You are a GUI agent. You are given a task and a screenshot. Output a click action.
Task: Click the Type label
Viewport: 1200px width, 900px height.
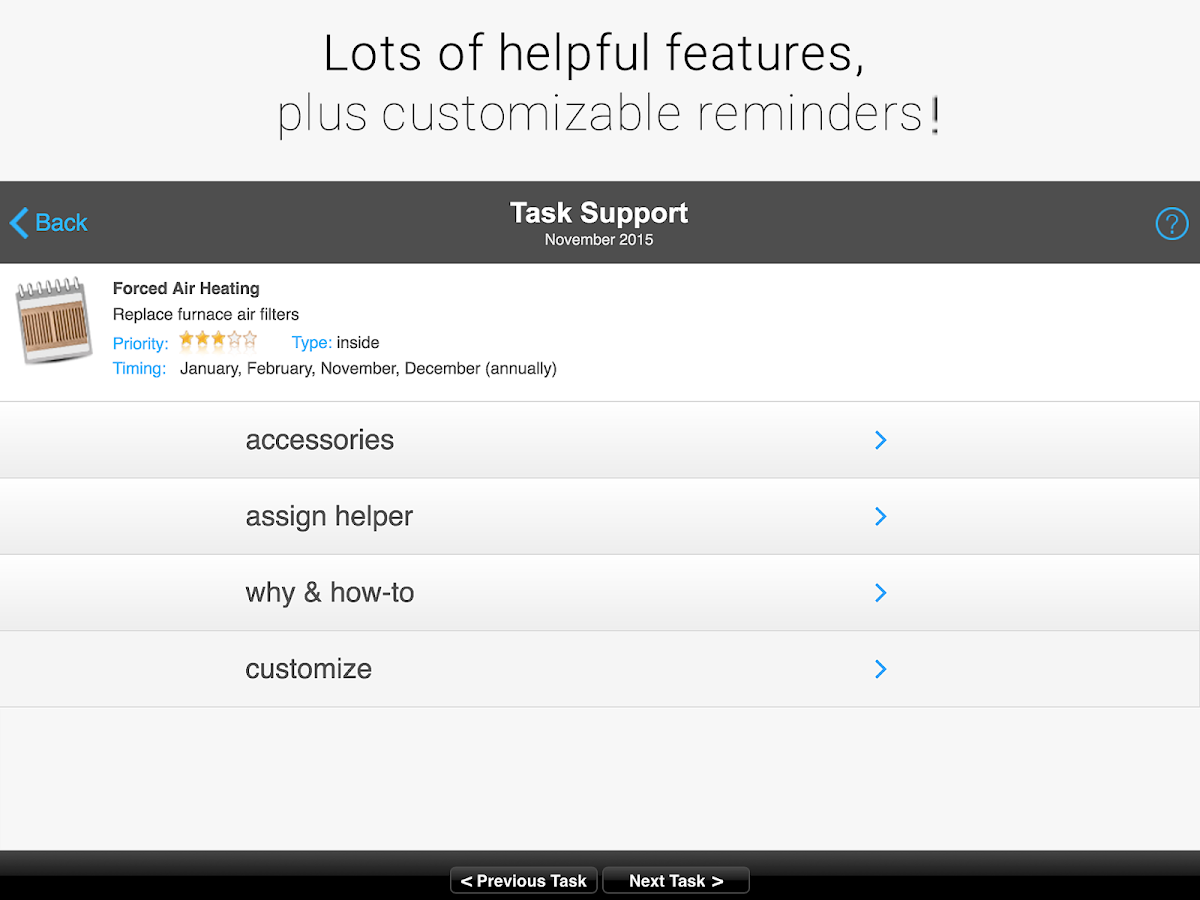tap(311, 343)
